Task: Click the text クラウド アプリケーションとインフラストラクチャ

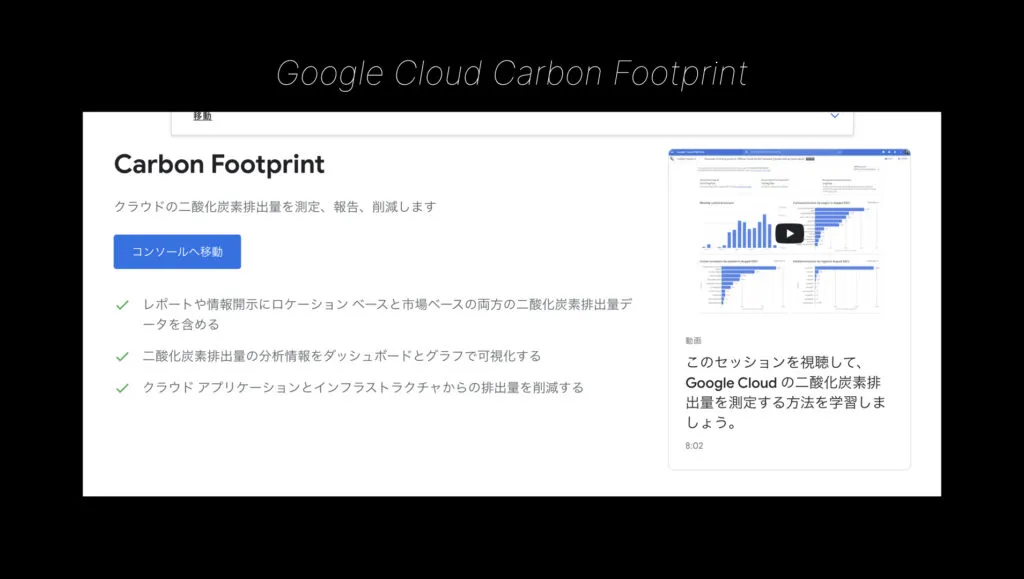Action: coord(363,387)
